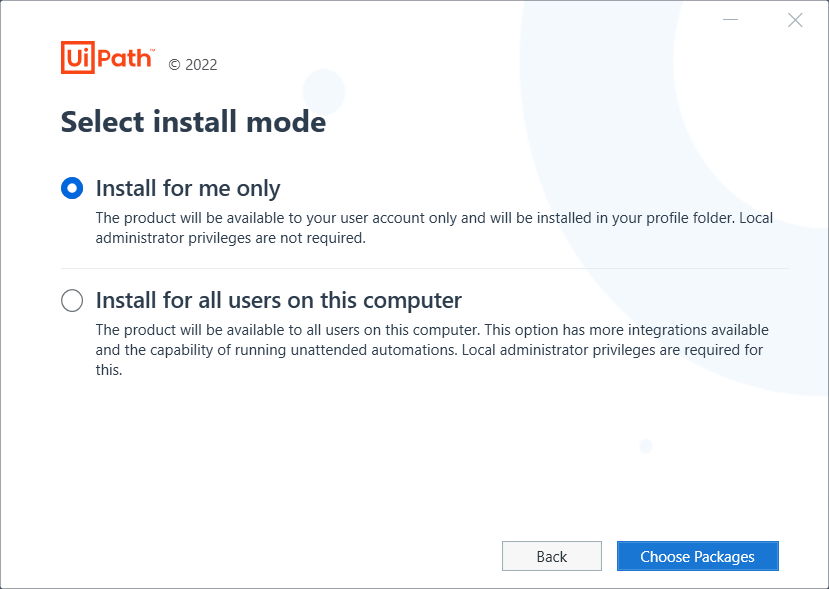Click the highlighted Choose Packages primary action
This screenshot has width=829, height=589.
[x=697, y=556]
